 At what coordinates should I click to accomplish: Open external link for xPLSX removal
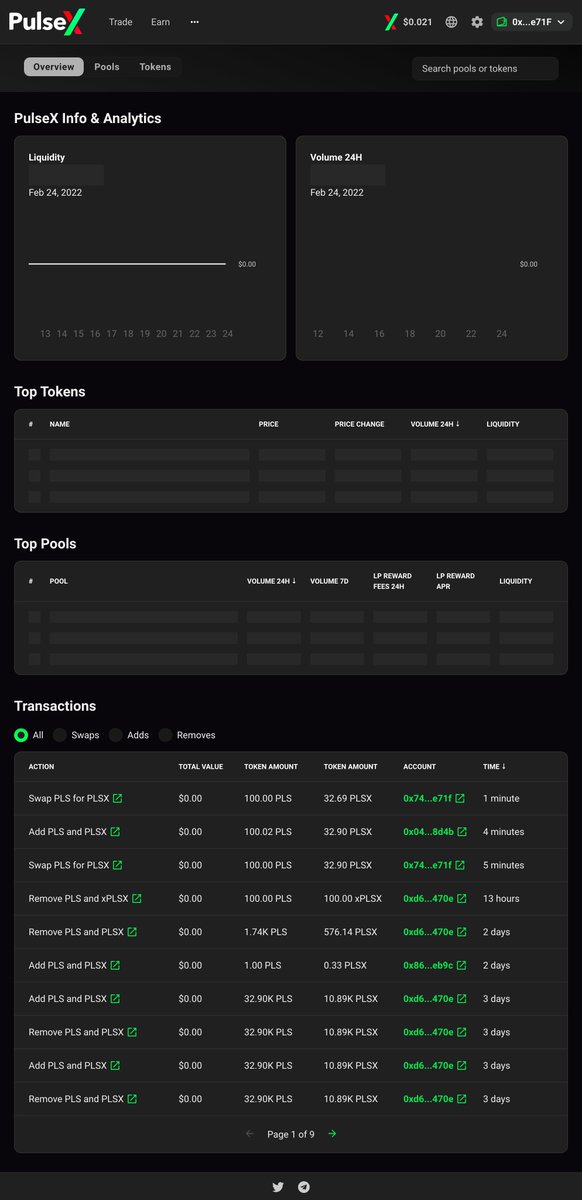coord(137,898)
